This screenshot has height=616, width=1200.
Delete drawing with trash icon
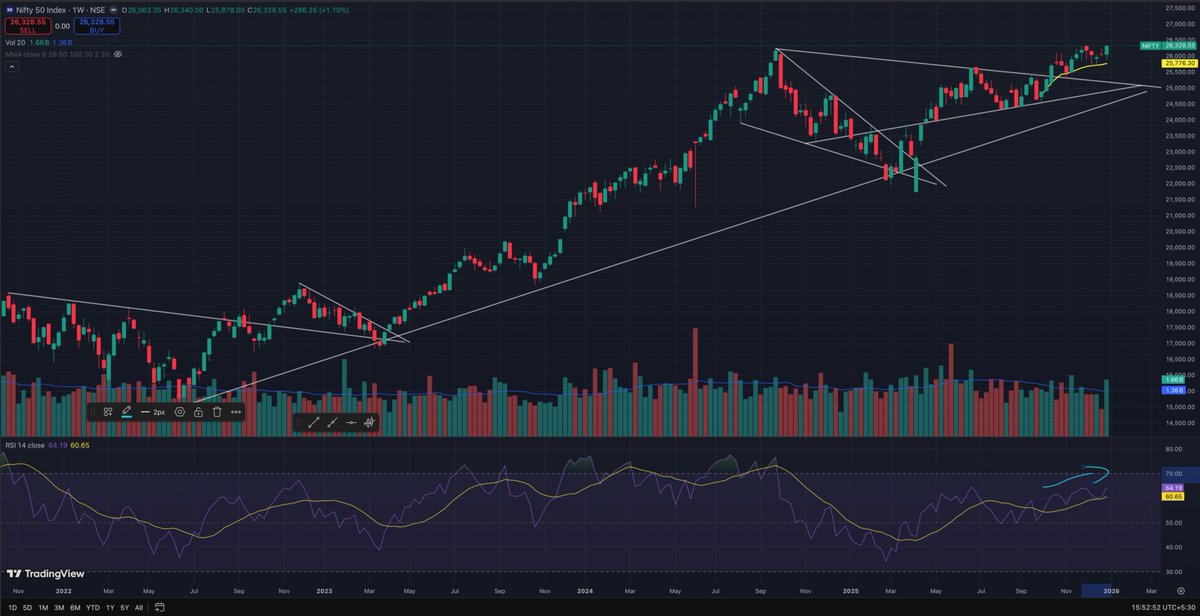[217, 412]
